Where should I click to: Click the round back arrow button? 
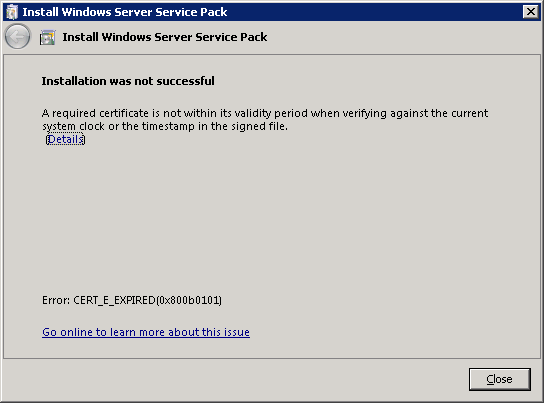pos(17,36)
